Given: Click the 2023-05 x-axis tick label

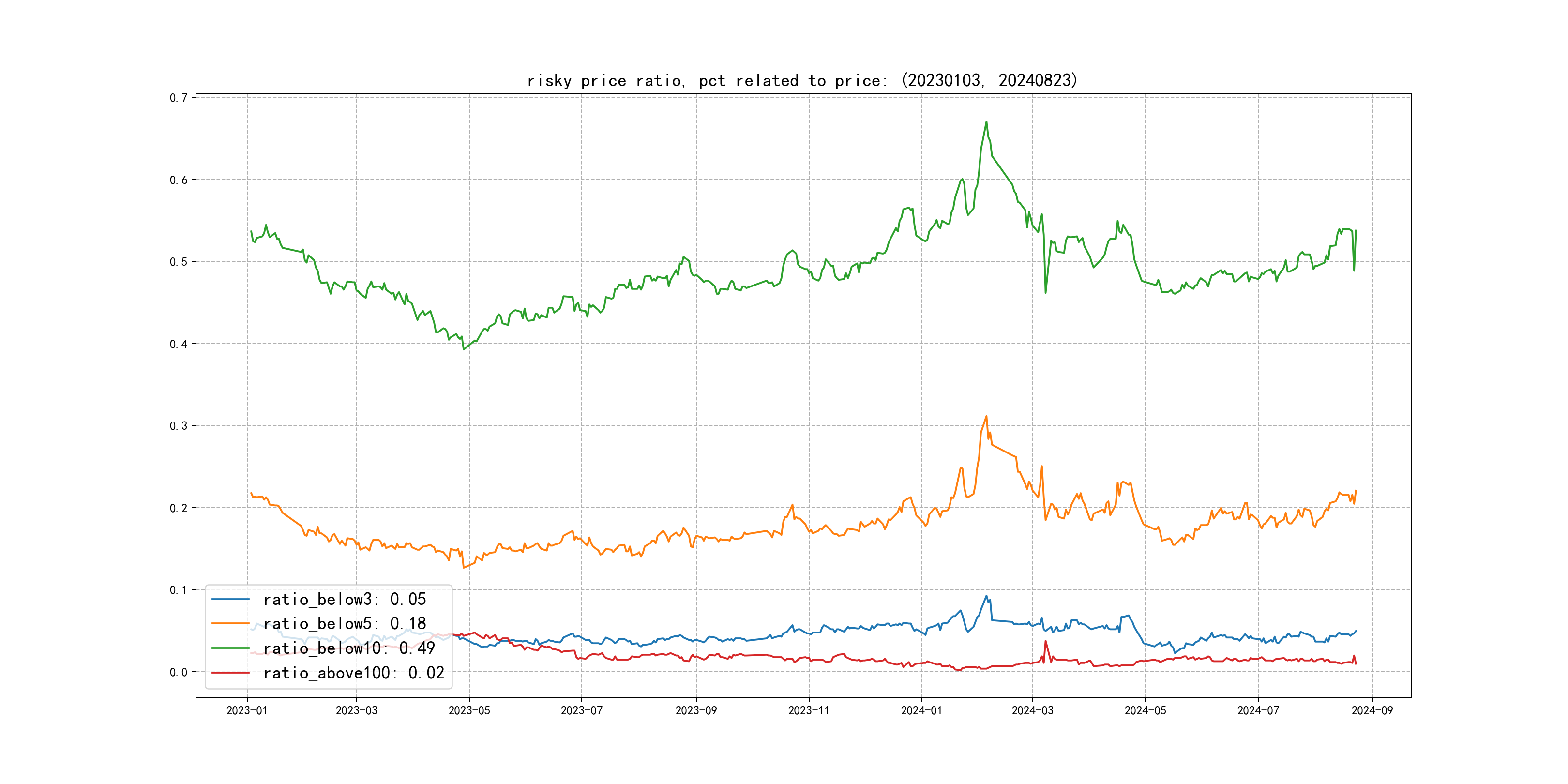Looking at the screenshot, I should point(468,711).
